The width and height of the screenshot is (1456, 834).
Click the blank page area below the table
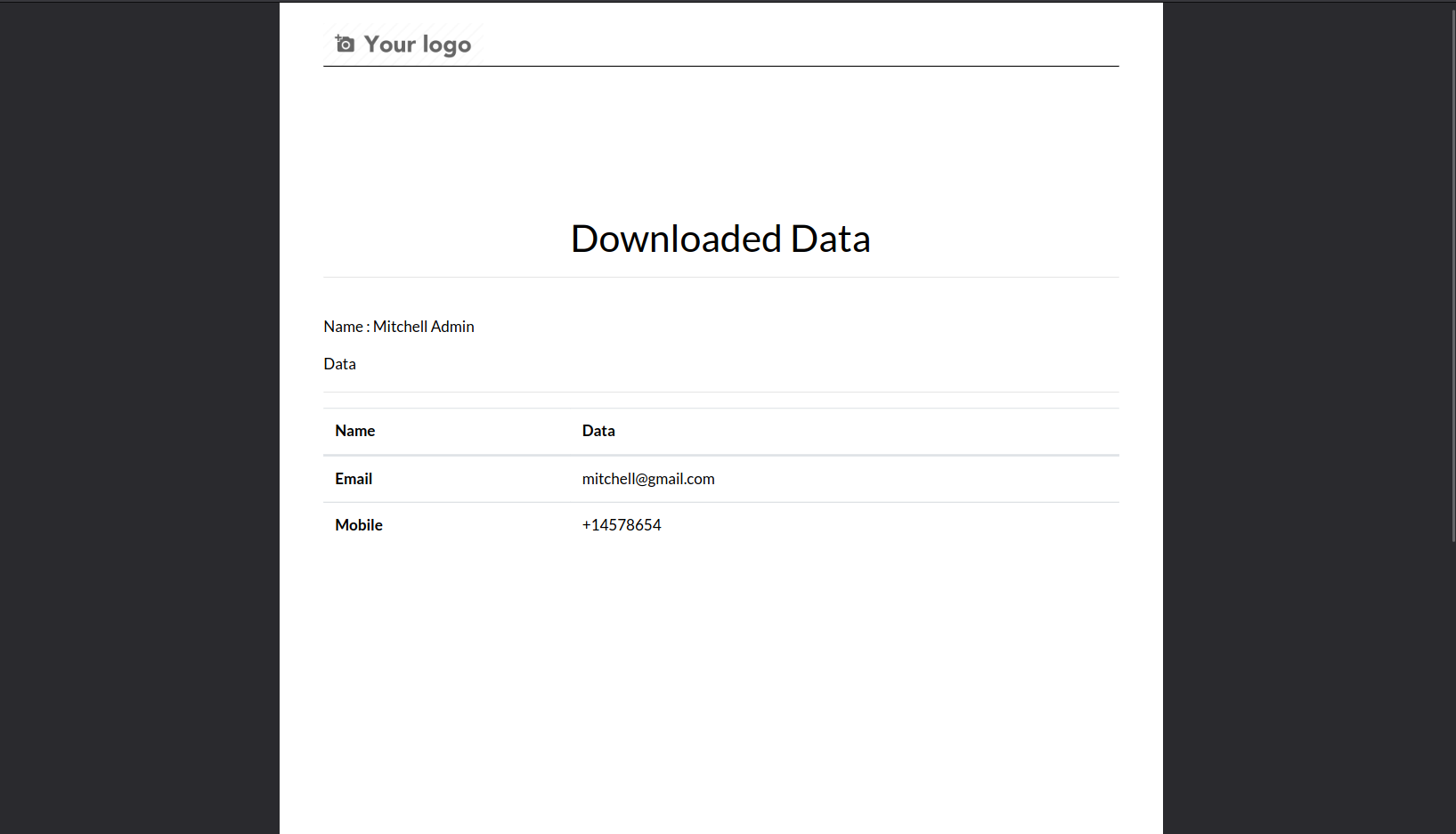pyautogui.click(x=720, y=685)
